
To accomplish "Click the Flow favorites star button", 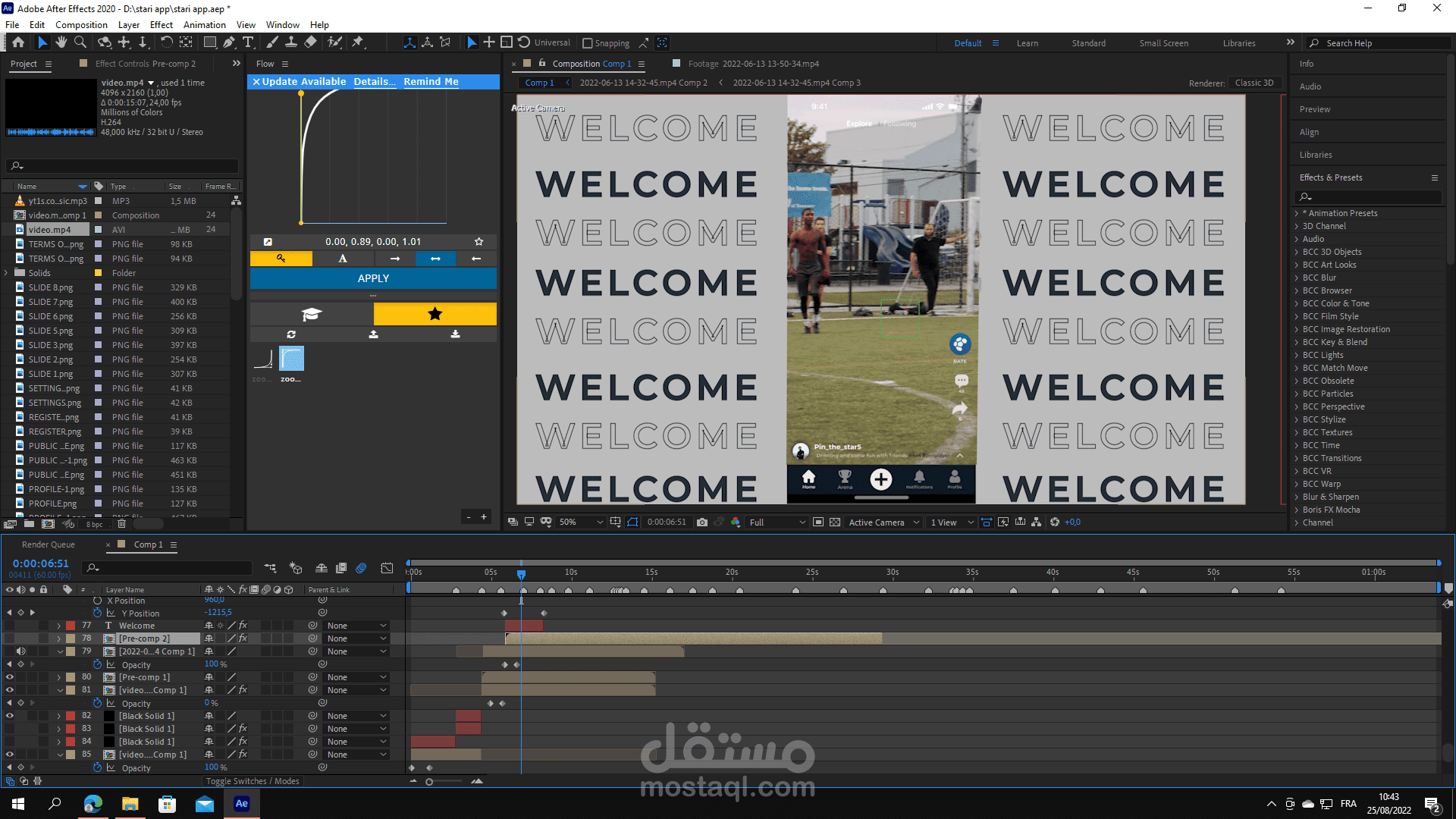I will pos(435,314).
